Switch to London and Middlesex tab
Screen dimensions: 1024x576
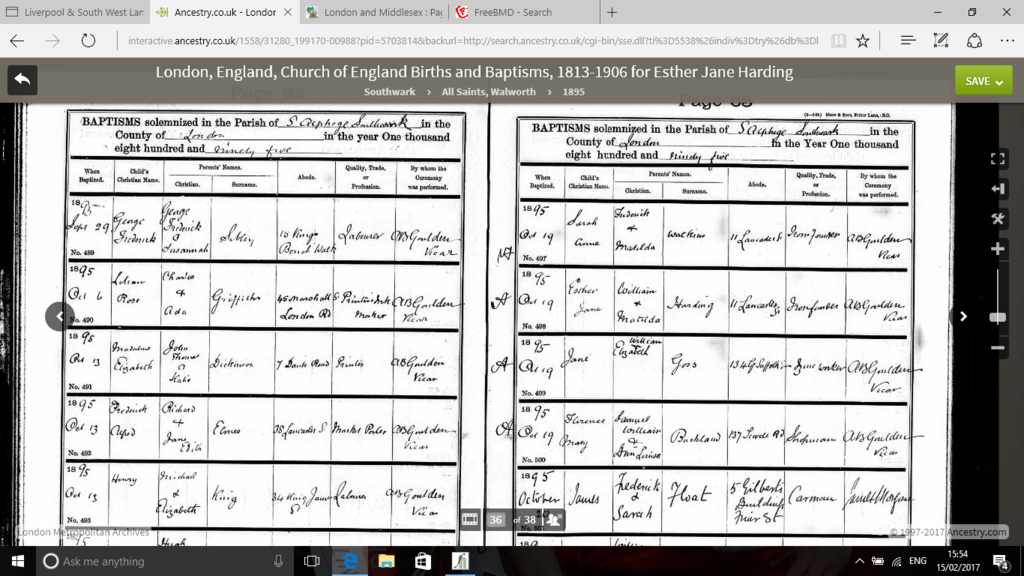tap(375, 12)
